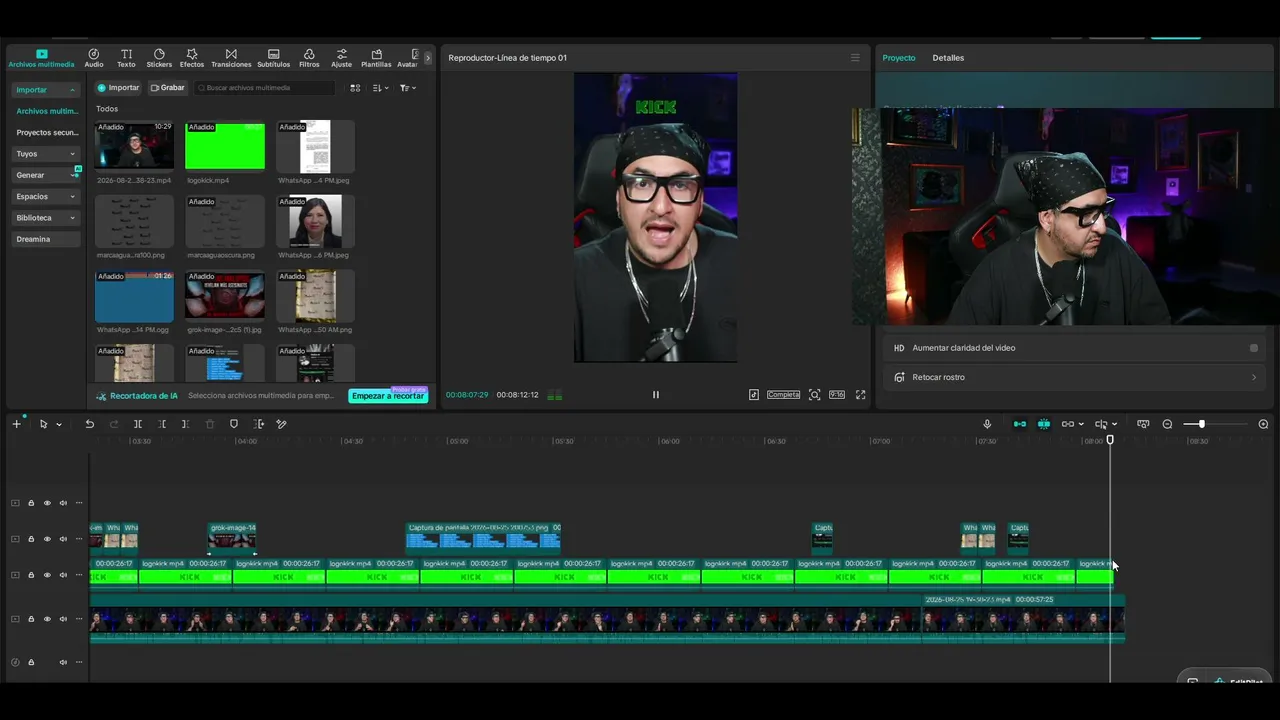The height and width of the screenshot is (720, 1280).
Task: Open the Transiciones tab
Action: [x=231, y=58]
